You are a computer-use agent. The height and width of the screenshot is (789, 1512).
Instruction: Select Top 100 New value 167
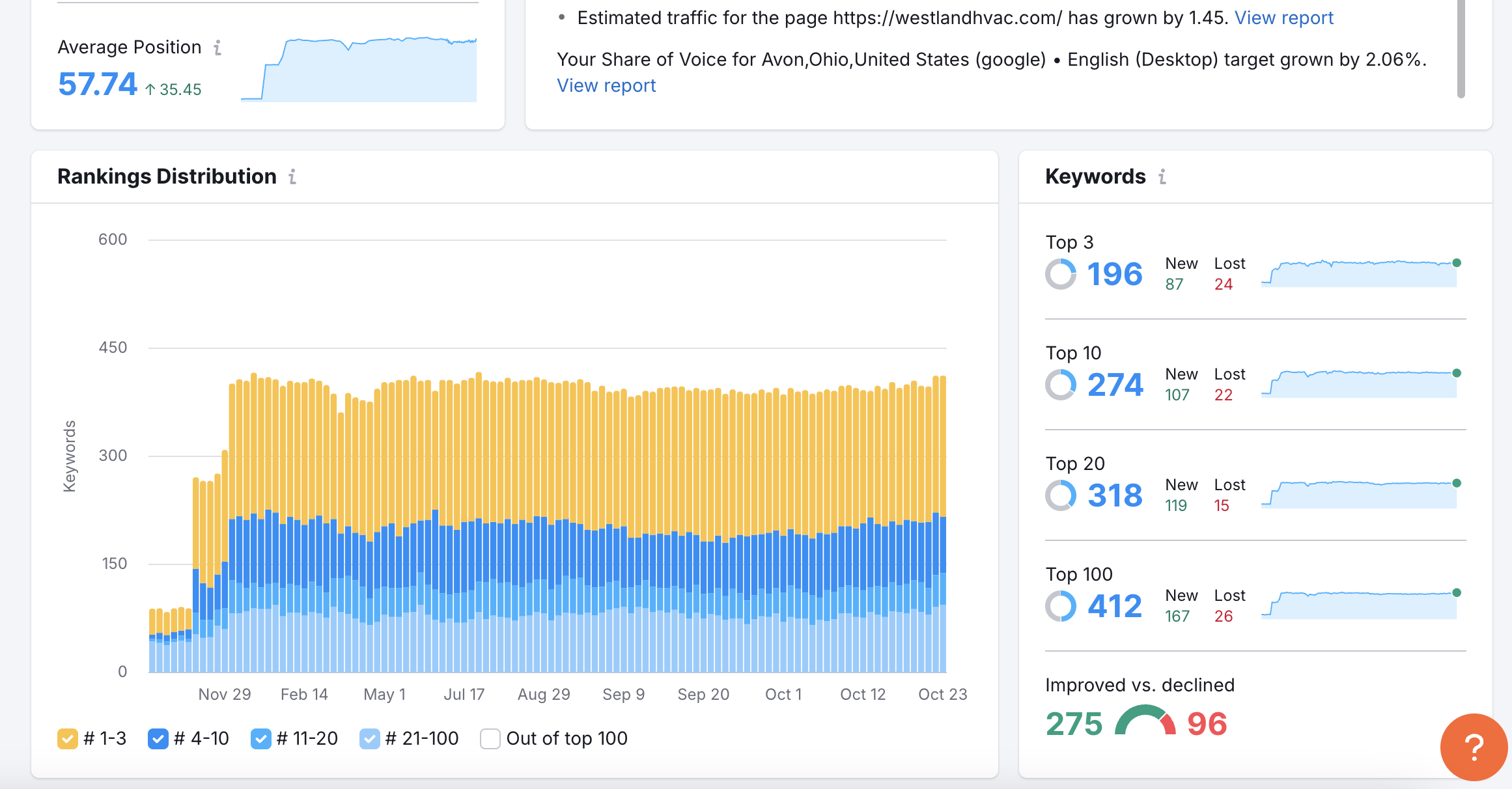(1177, 616)
